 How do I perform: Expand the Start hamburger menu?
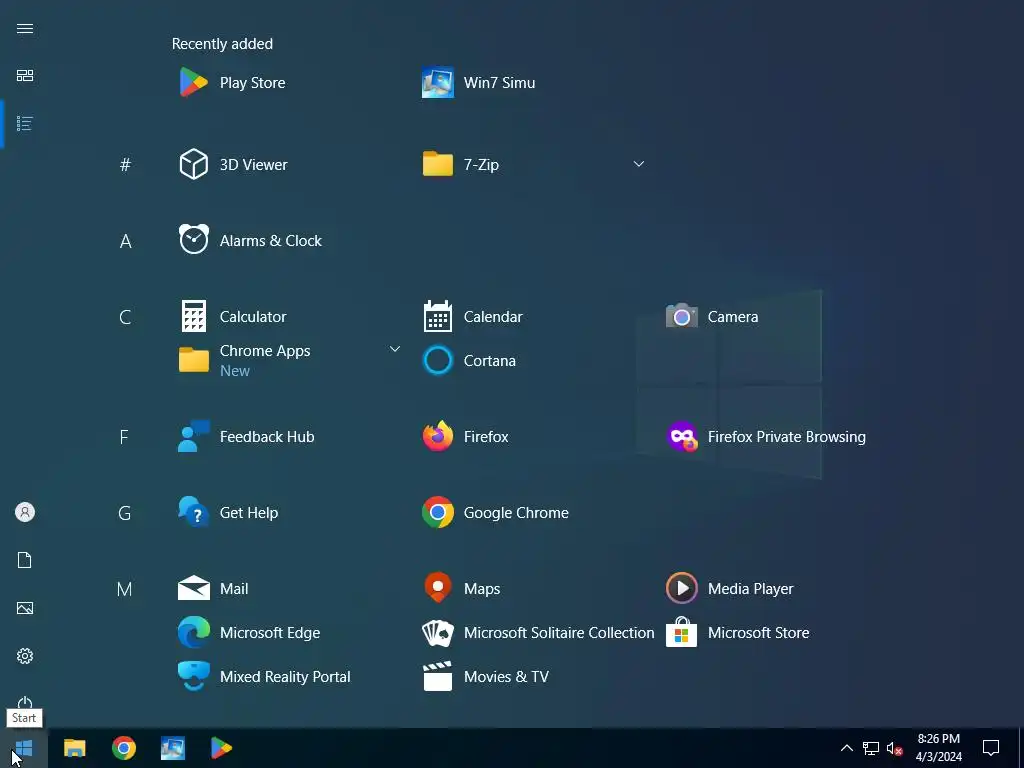pos(25,29)
